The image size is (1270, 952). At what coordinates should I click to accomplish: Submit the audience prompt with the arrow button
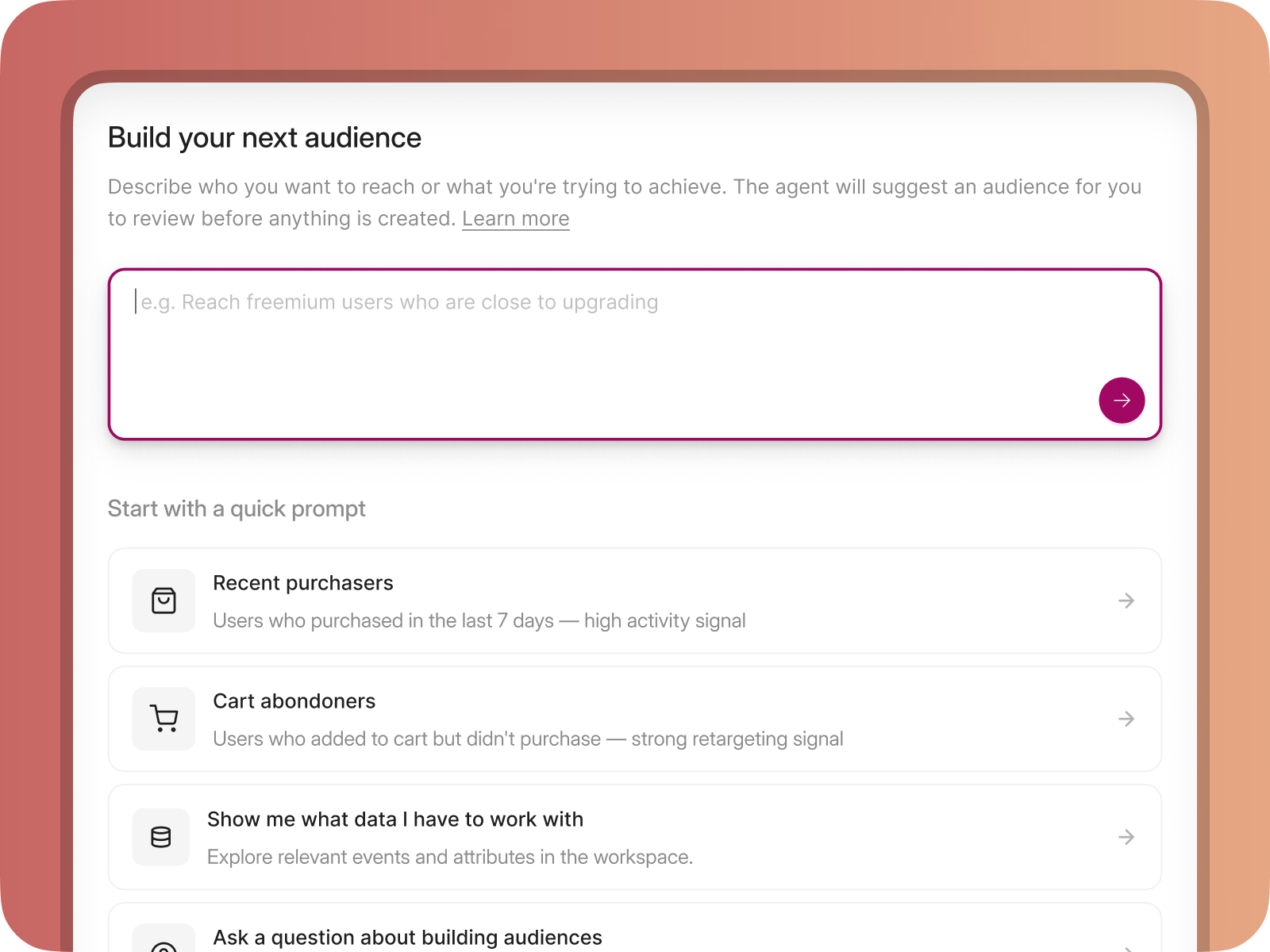(x=1122, y=400)
